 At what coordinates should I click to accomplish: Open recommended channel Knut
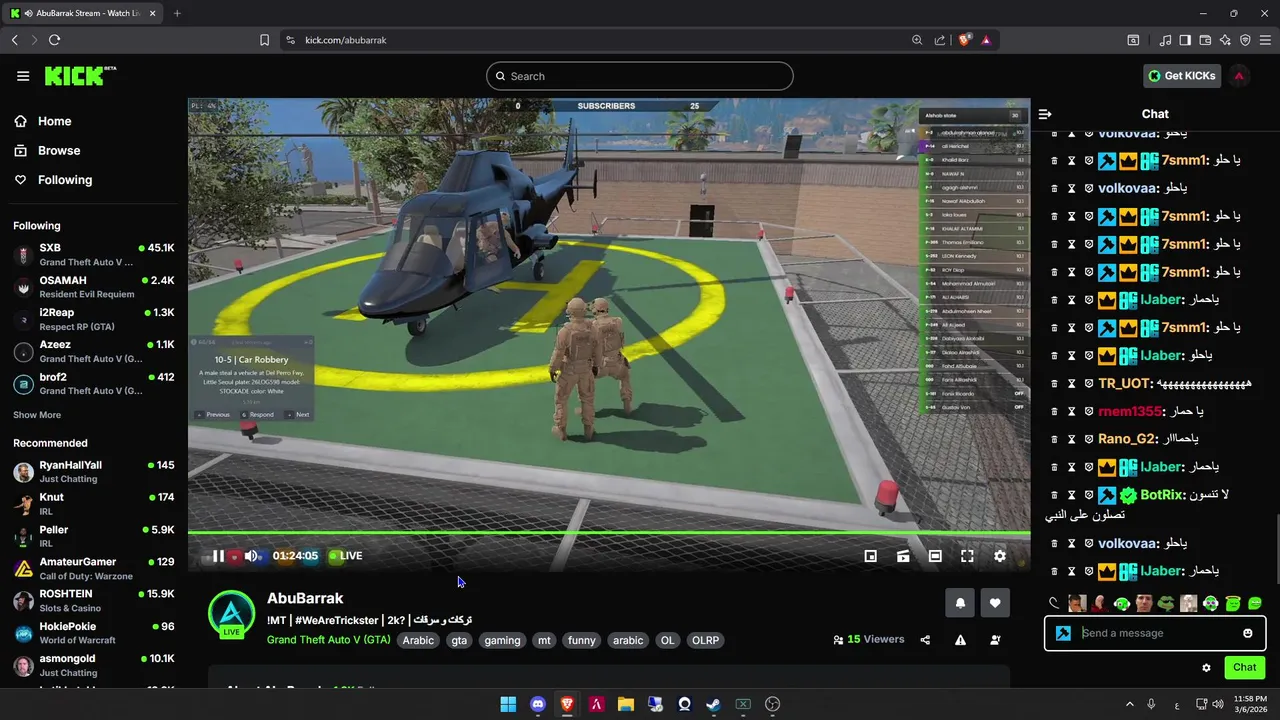(94, 504)
